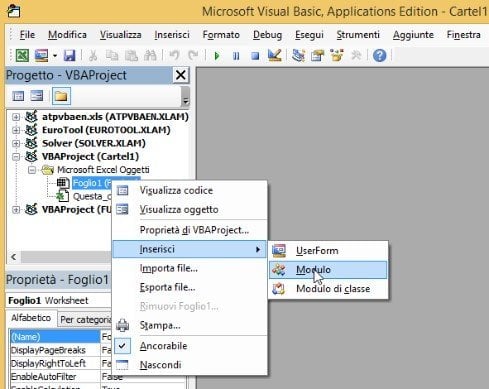
Task: Click the Paste clipboard toolbar icon
Action: [x=131, y=55]
